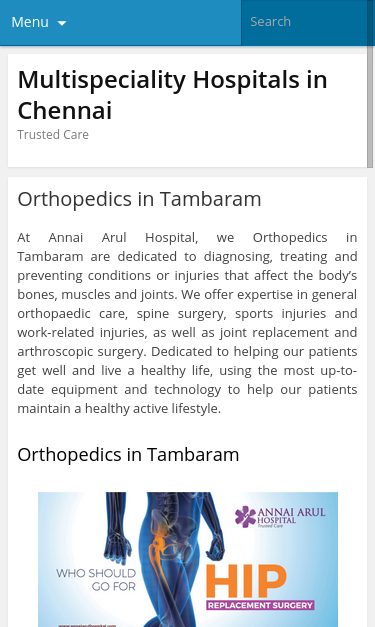Image resolution: width=375 pixels, height=627 pixels.
Task: Click the blue top navigation bar
Action: (120, 22)
